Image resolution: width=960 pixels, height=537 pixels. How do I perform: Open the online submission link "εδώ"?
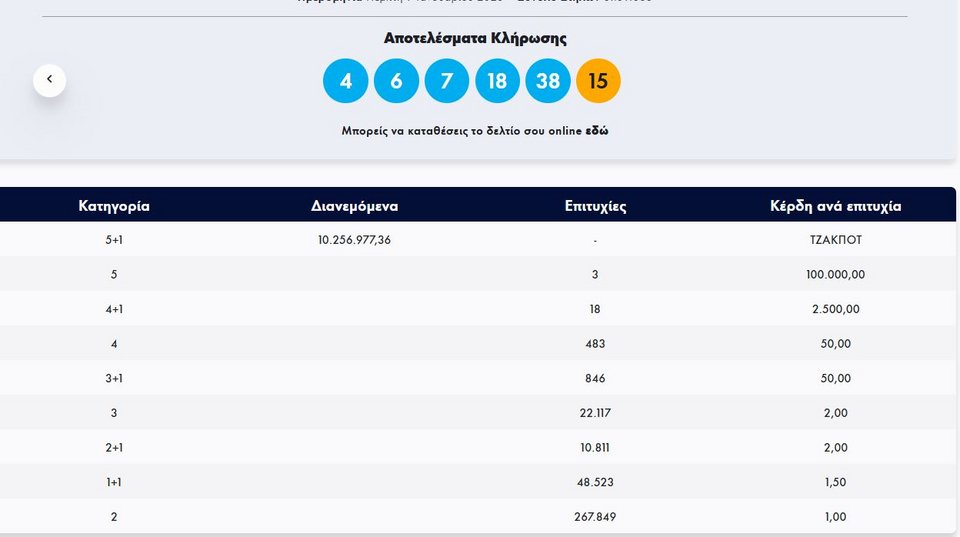coord(597,131)
